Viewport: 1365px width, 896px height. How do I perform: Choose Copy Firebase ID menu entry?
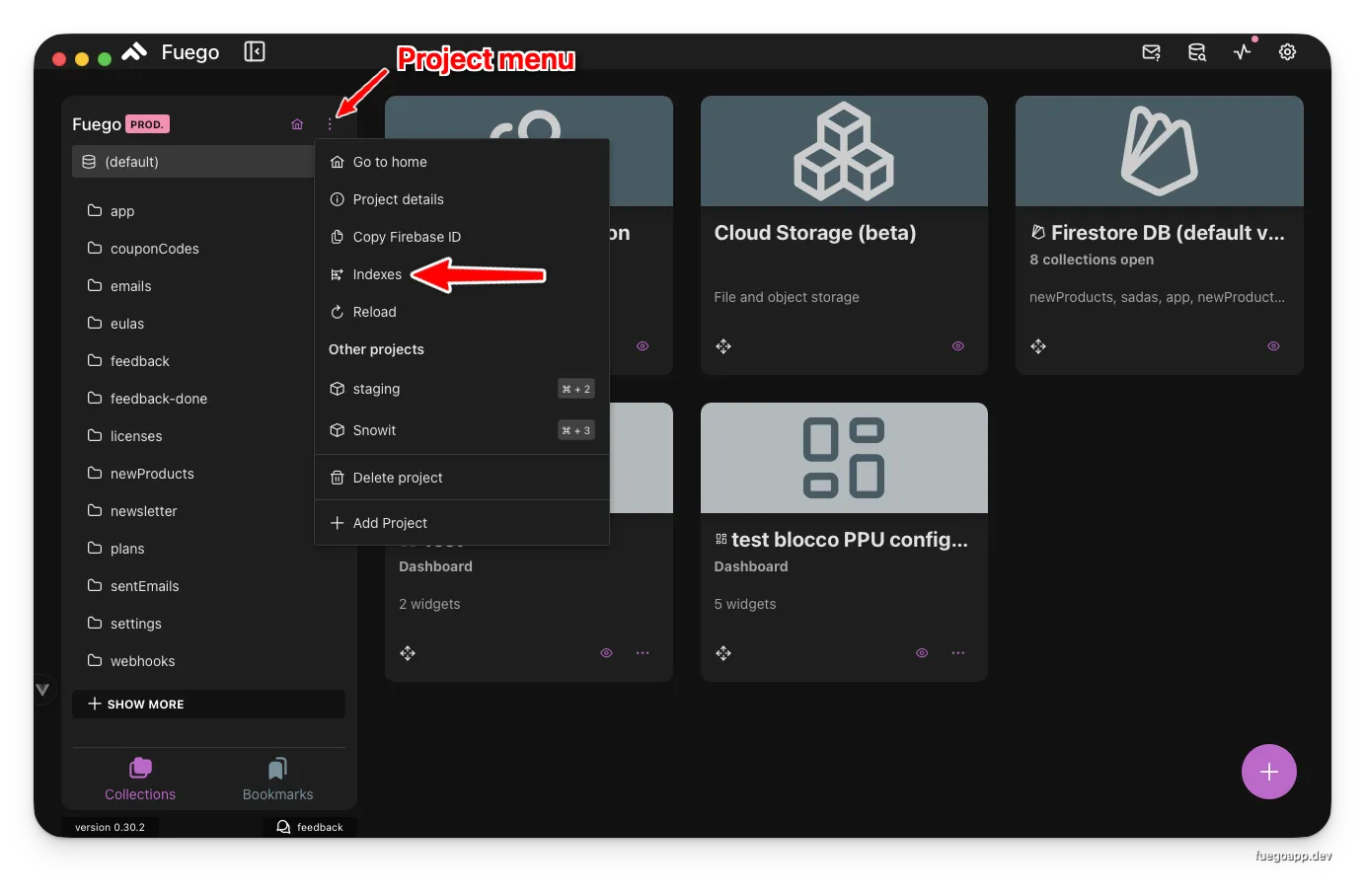(407, 237)
